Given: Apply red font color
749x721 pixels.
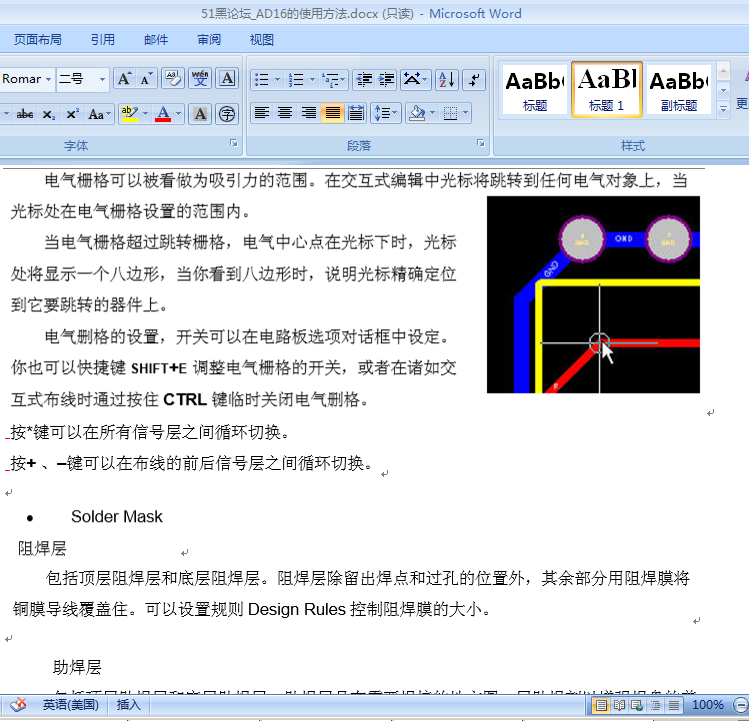Looking at the screenshot, I should click(x=163, y=114).
